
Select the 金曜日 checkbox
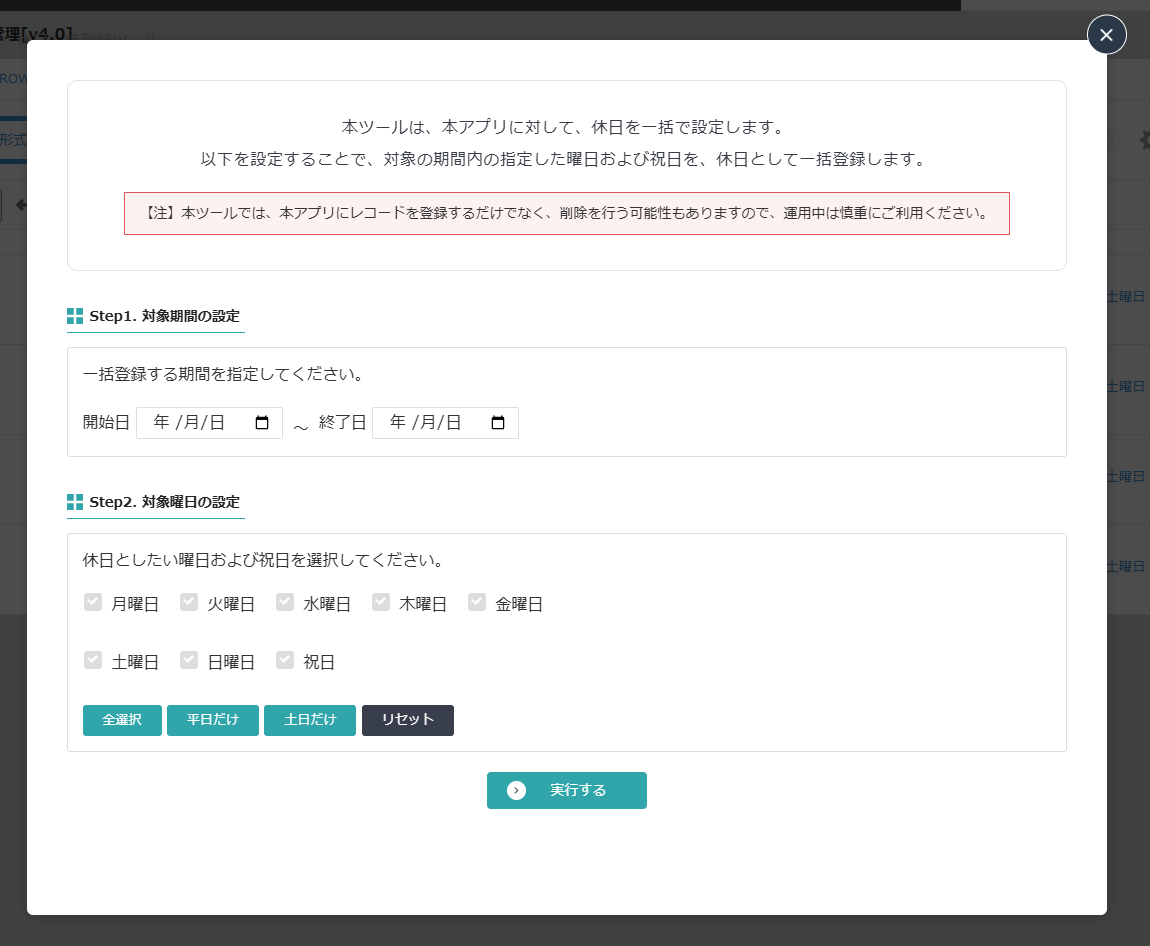[477, 602]
